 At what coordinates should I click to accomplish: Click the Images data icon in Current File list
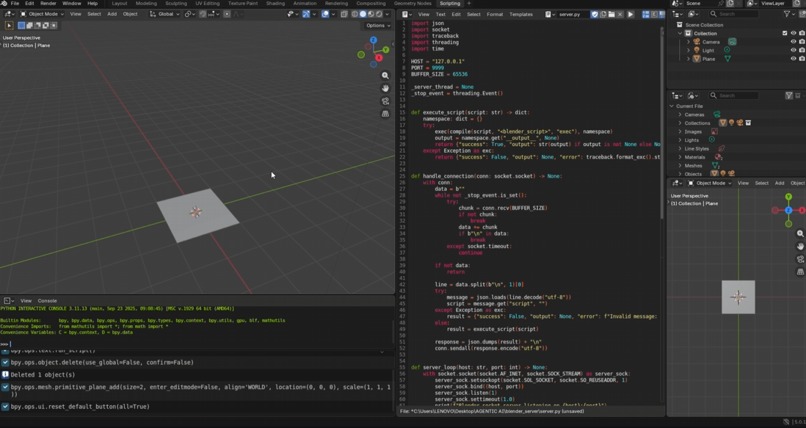714,132
